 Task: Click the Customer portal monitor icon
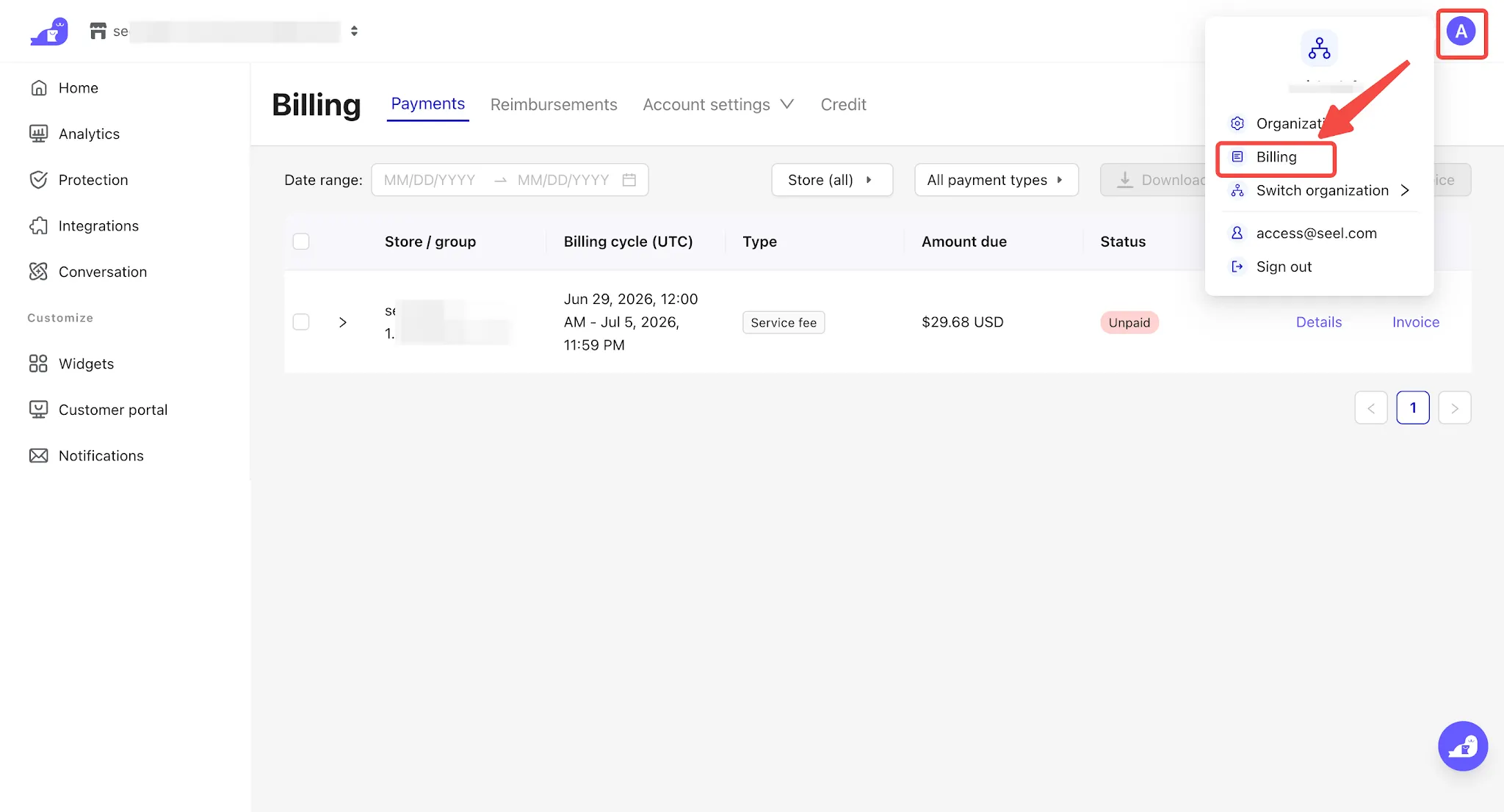click(x=39, y=410)
